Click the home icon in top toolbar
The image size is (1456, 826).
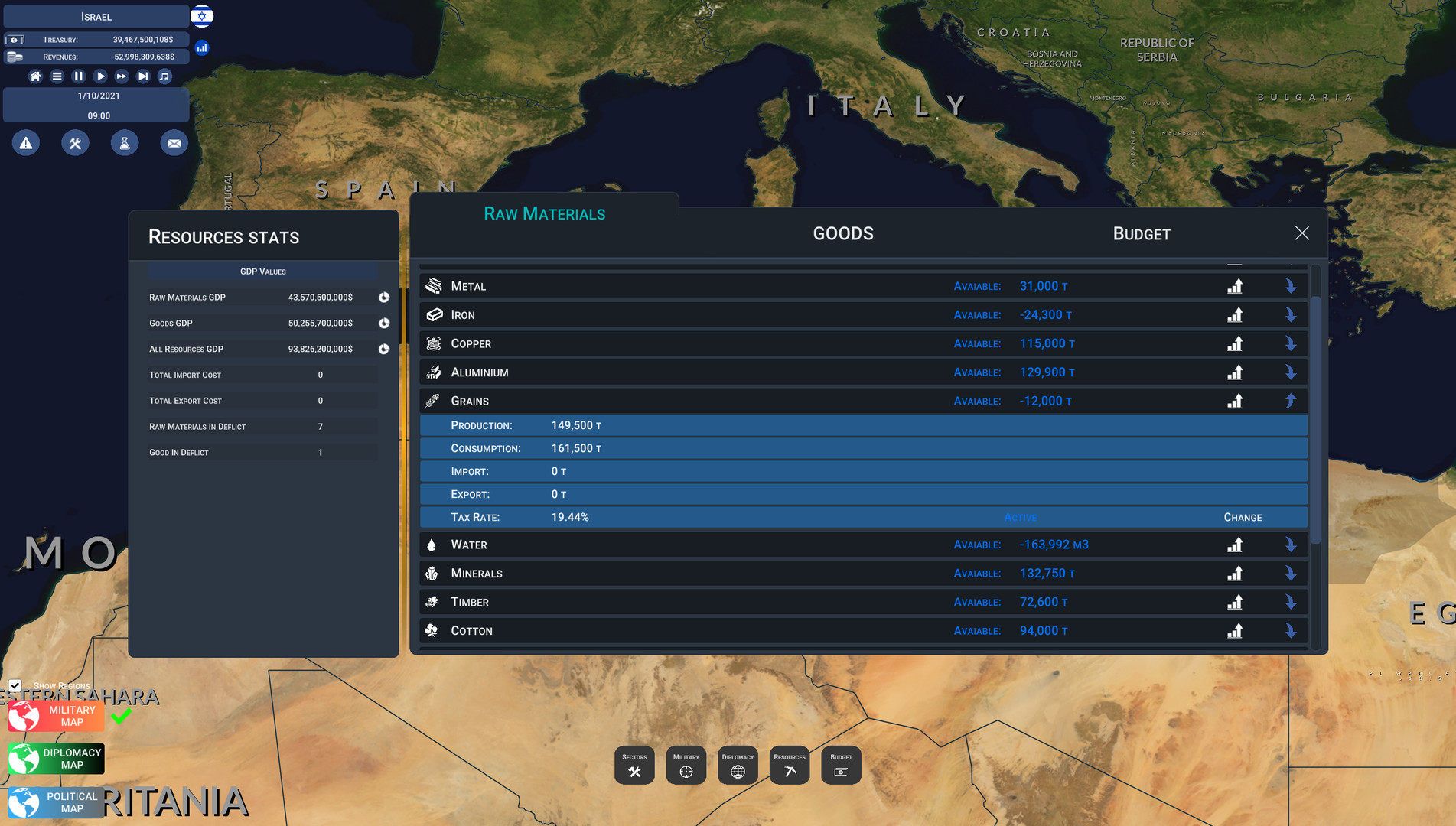pyautogui.click(x=35, y=76)
